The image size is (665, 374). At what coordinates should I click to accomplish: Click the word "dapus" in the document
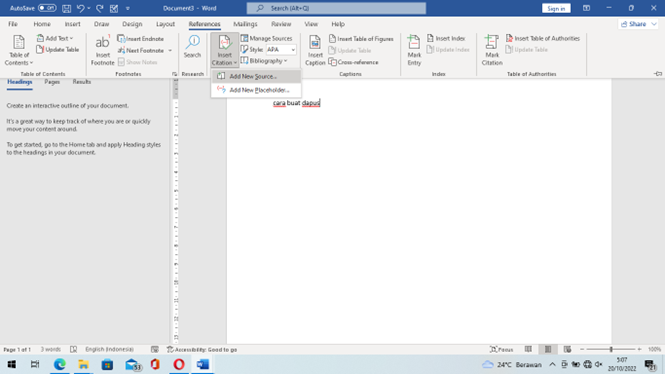tap(311, 103)
